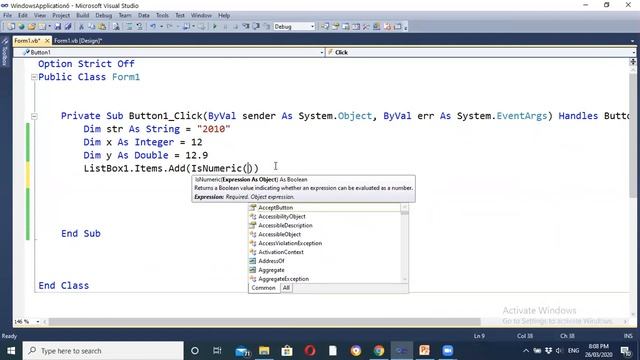The height and width of the screenshot is (360, 640).
Task: Comment out selected lines icon
Action: point(129,27)
